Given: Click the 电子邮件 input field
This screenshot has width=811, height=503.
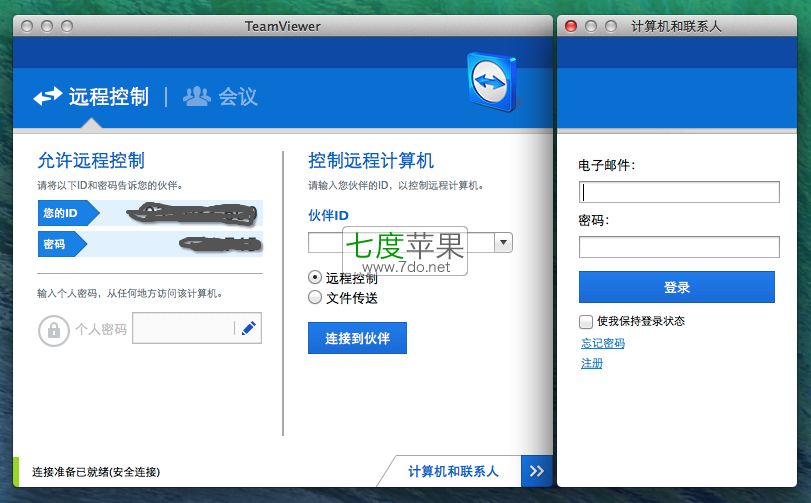Looking at the screenshot, I should (679, 192).
